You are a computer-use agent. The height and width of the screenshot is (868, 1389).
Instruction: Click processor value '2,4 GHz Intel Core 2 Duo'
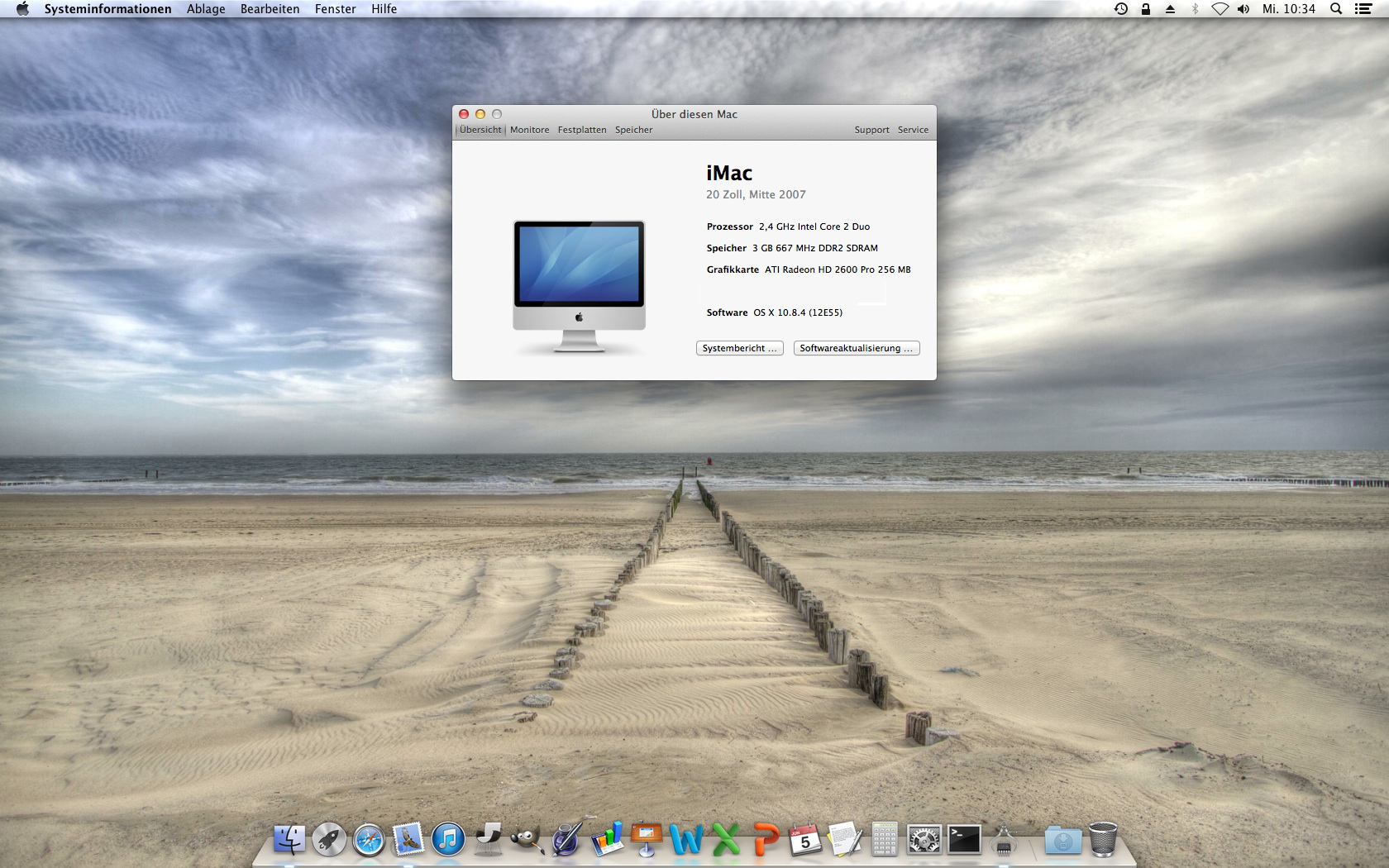click(814, 227)
